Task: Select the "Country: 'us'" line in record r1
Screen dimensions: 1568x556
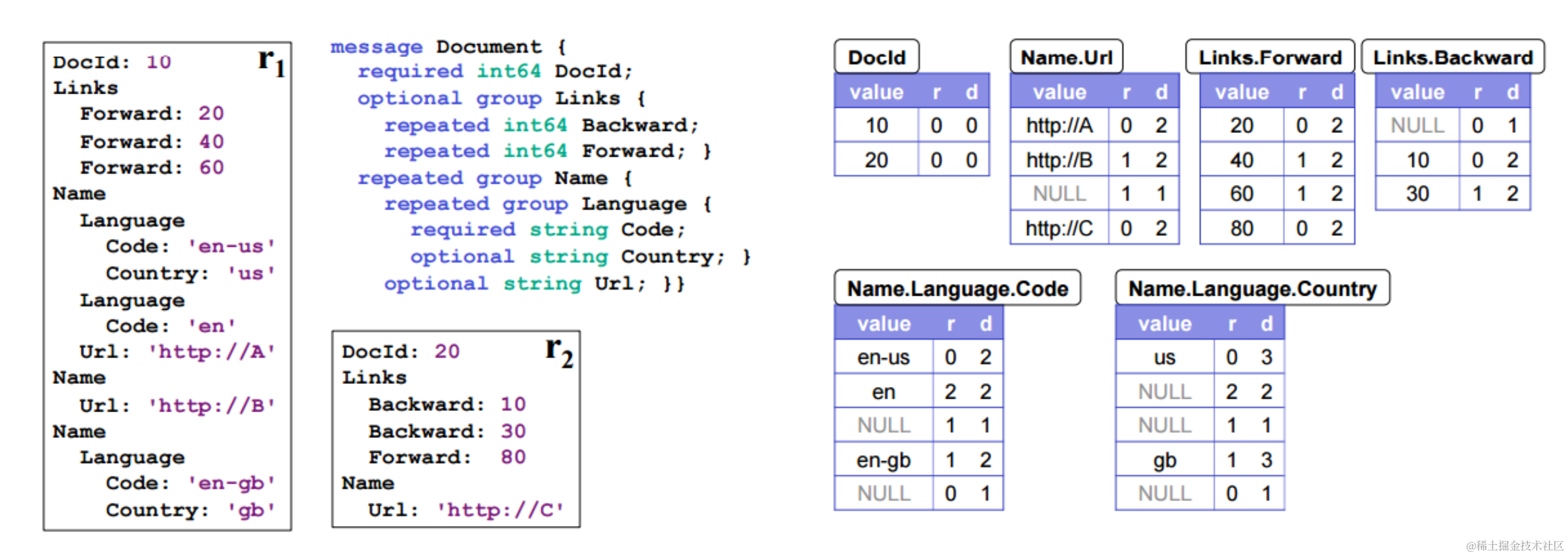Action: coord(190,273)
